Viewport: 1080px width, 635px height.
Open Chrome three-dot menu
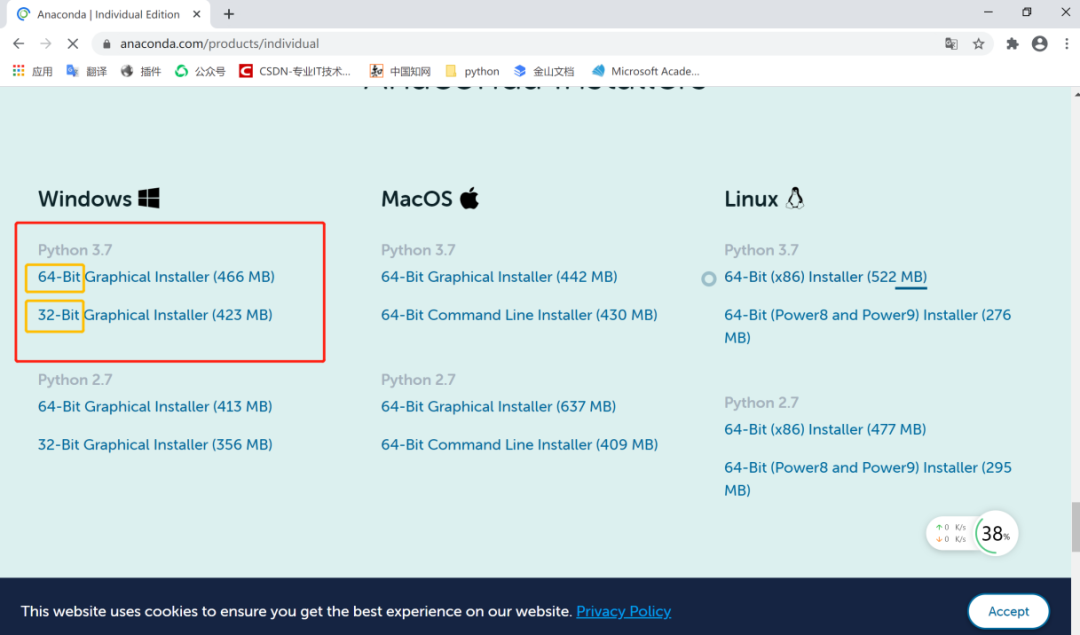pos(1066,43)
